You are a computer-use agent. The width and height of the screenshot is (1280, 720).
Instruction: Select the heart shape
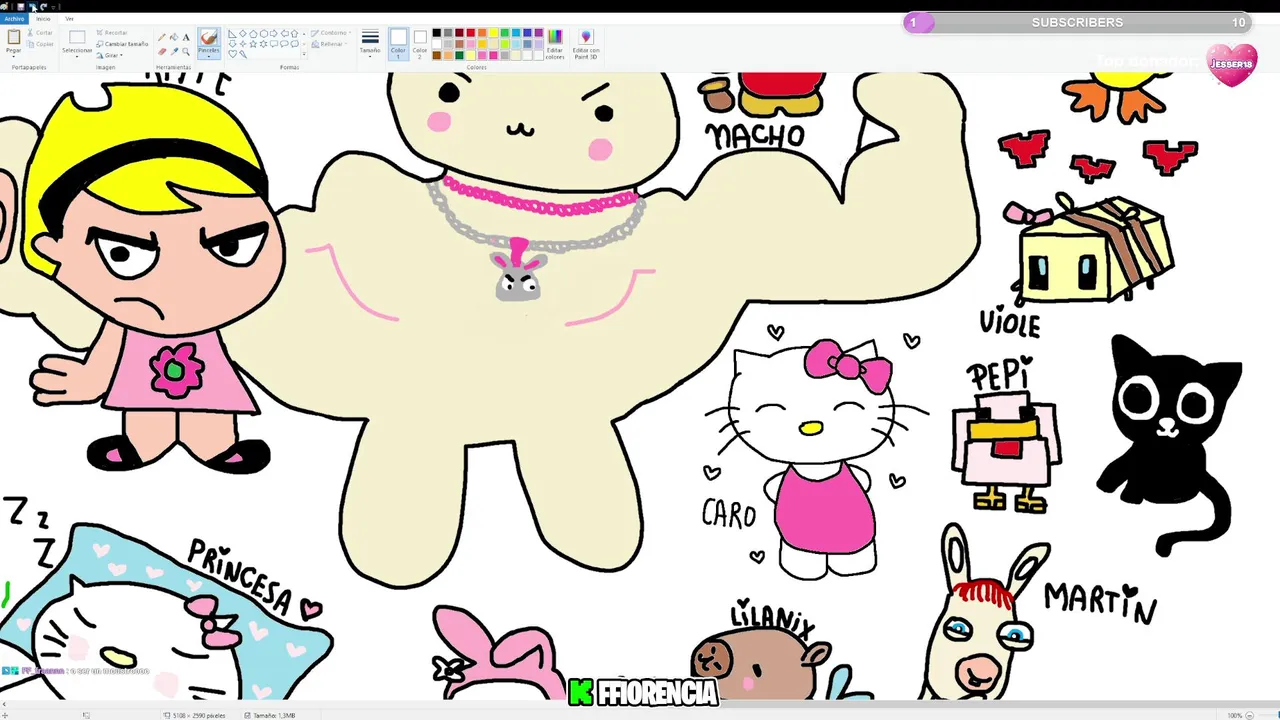(232, 54)
